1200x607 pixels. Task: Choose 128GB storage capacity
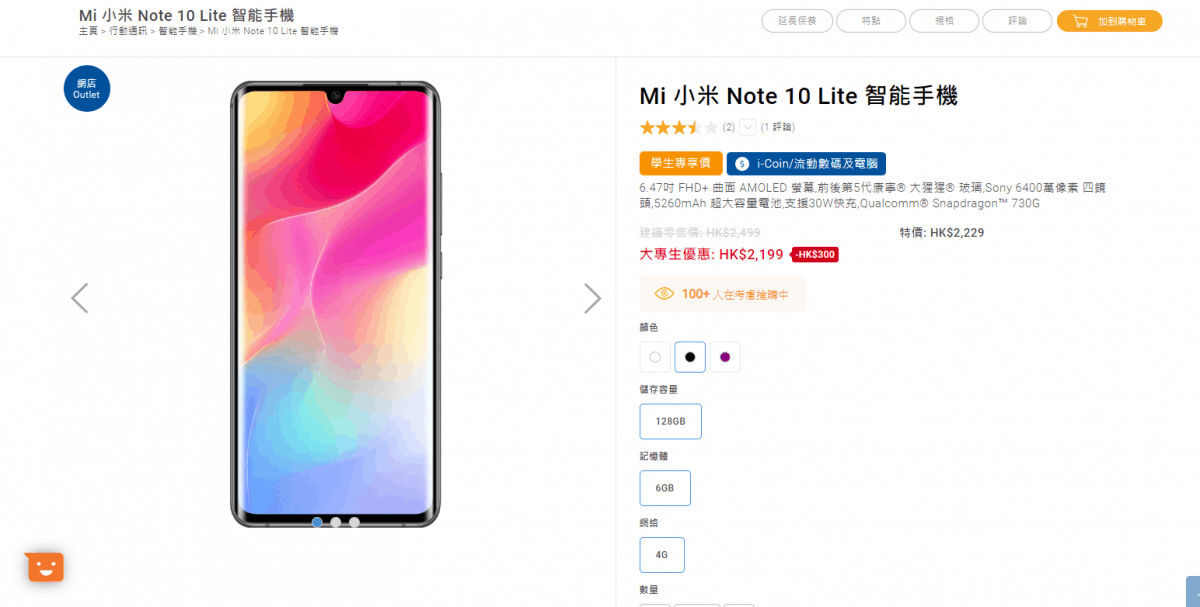[671, 421]
